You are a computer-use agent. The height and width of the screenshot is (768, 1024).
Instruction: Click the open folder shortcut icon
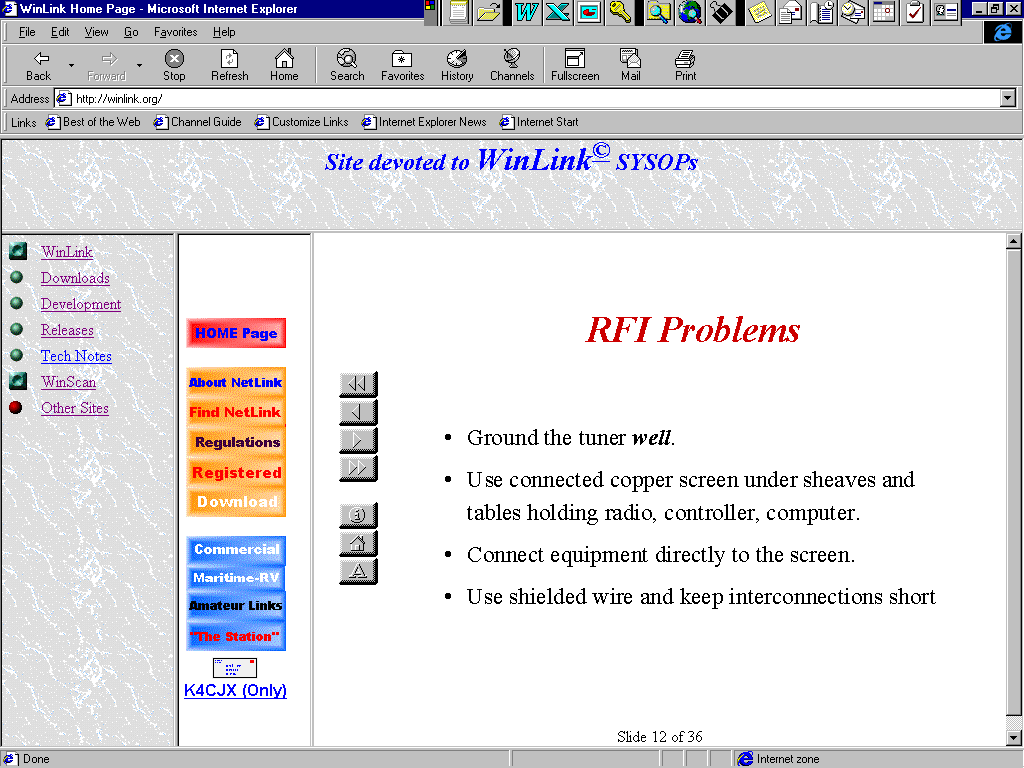tap(488, 12)
